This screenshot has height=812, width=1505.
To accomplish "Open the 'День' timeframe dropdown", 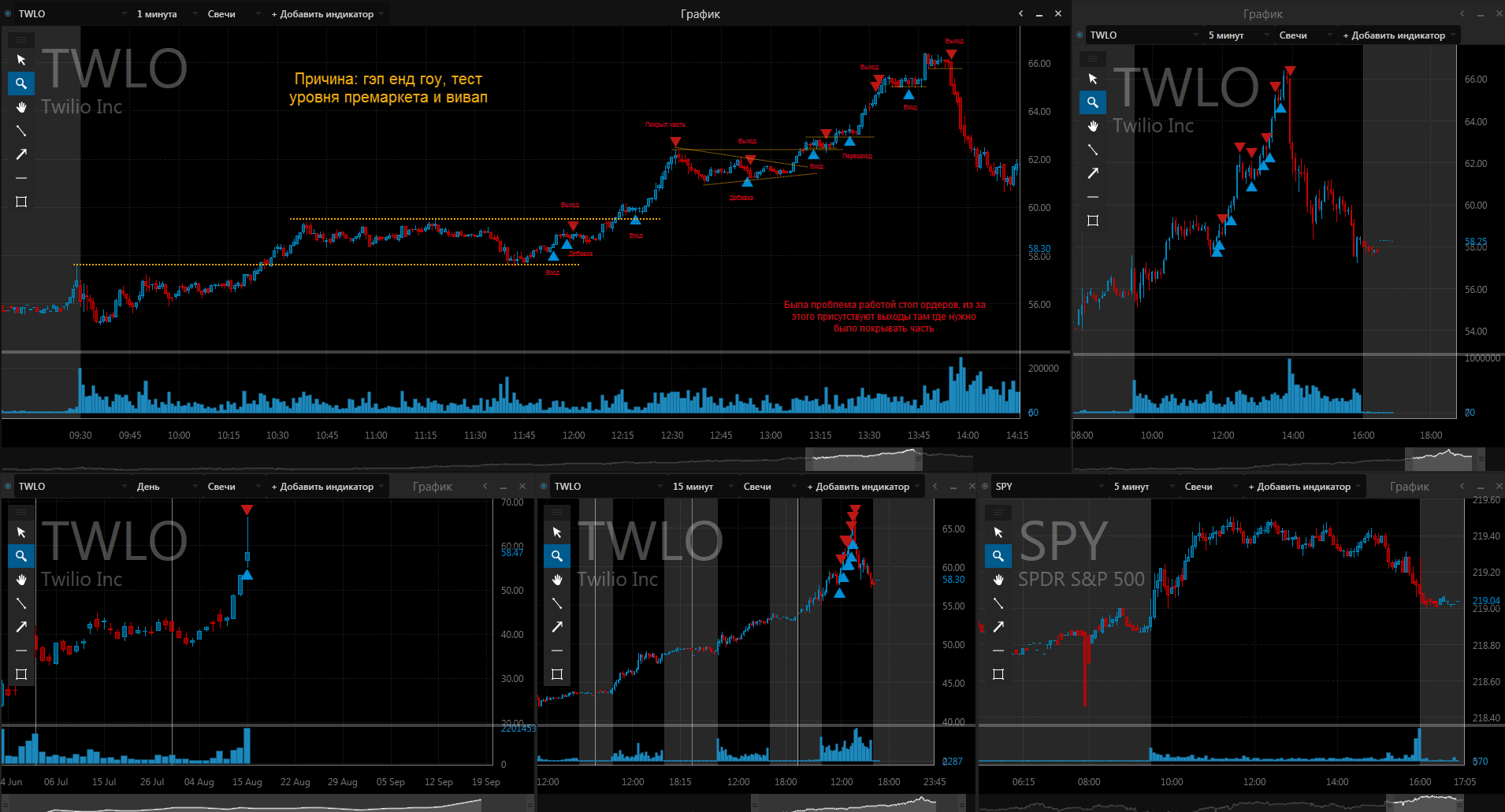I will [166, 487].
